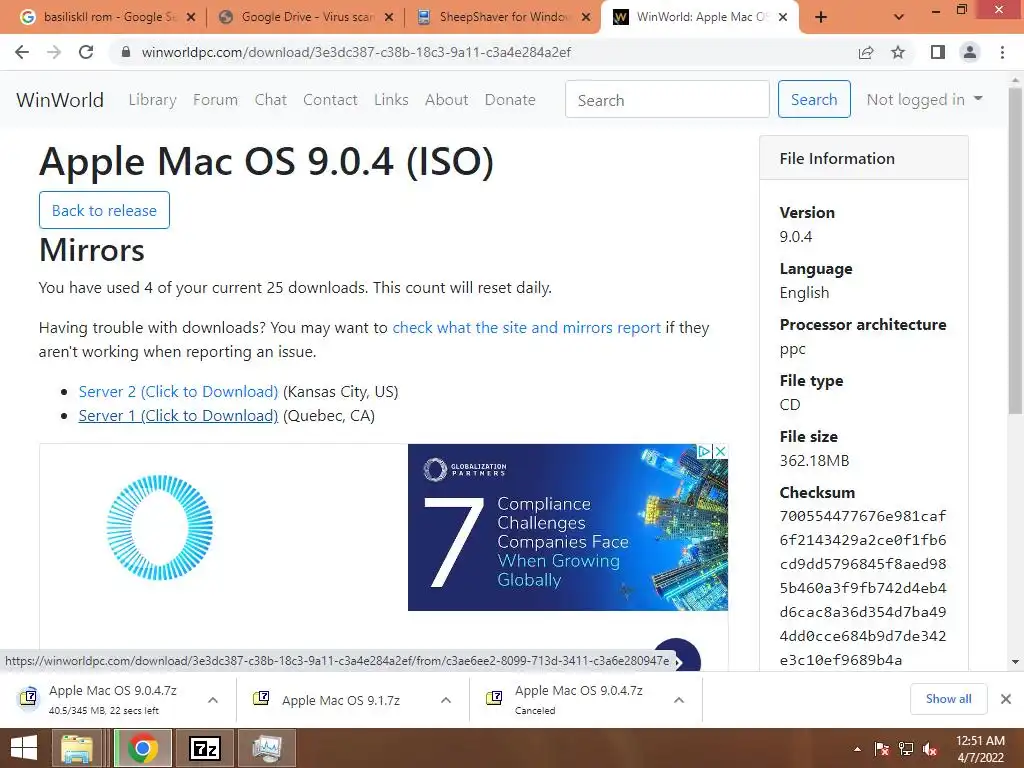
Task: Click the muted volume tray icon
Action: coord(930,749)
